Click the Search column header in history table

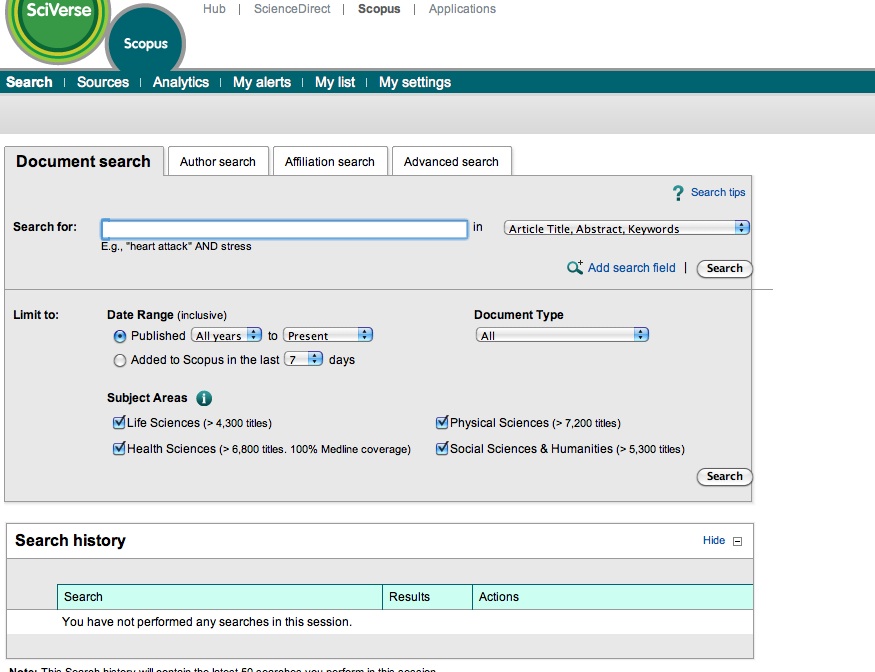click(220, 597)
